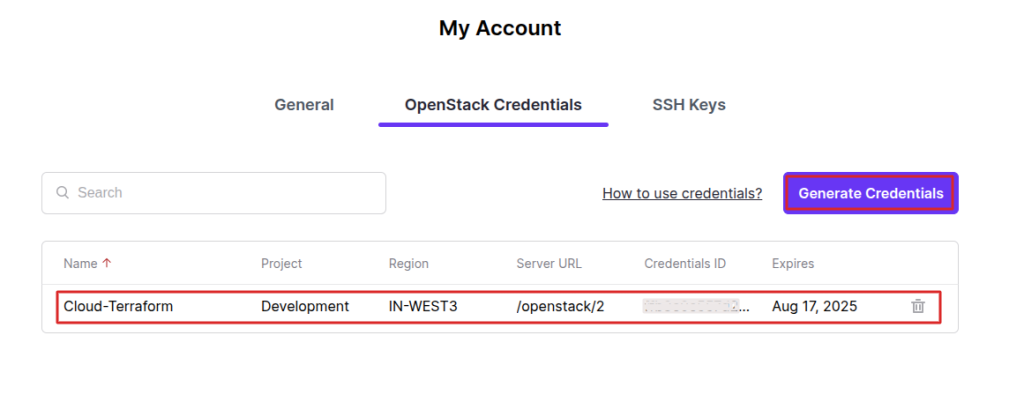Screen dimensions: 1024x410
Task: Click the IN-WEST3 region cell
Action: (423, 306)
